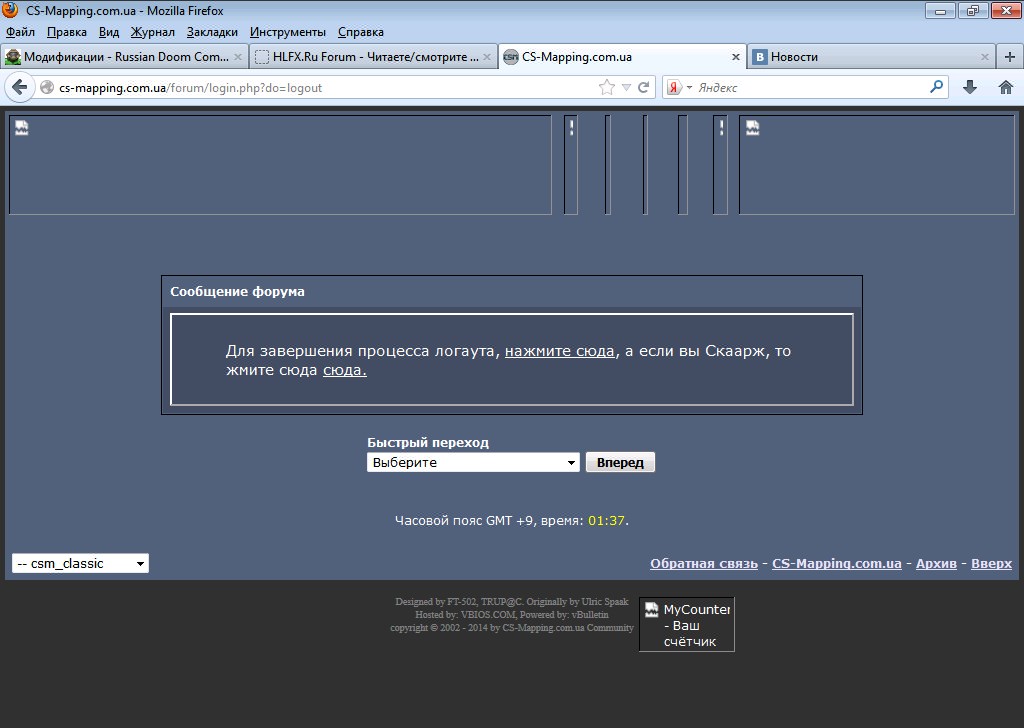Click the search magnifier icon in Yandex box
The width and height of the screenshot is (1024, 728).
[937, 87]
